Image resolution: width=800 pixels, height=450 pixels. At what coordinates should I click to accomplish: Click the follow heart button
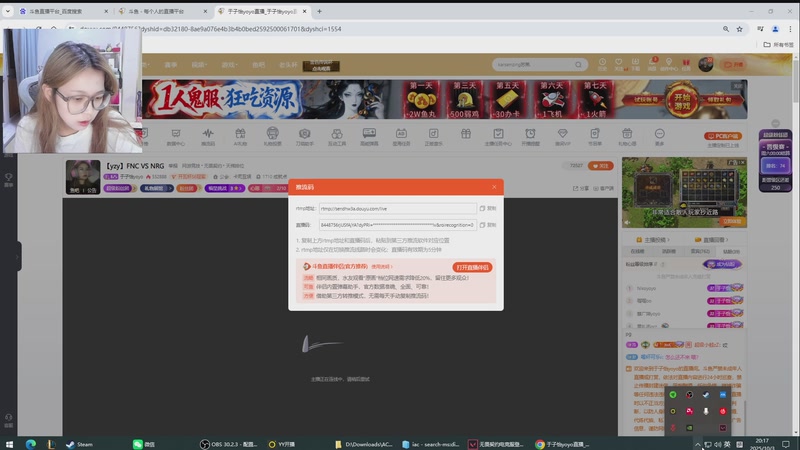click(x=601, y=166)
